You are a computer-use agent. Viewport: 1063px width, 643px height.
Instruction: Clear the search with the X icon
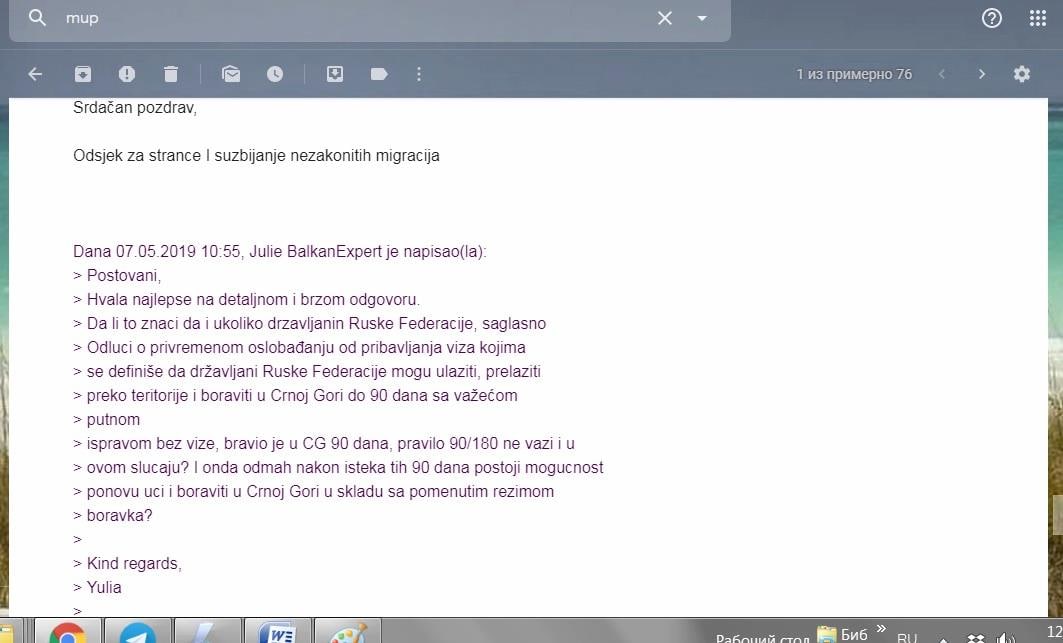click(664, 18)
